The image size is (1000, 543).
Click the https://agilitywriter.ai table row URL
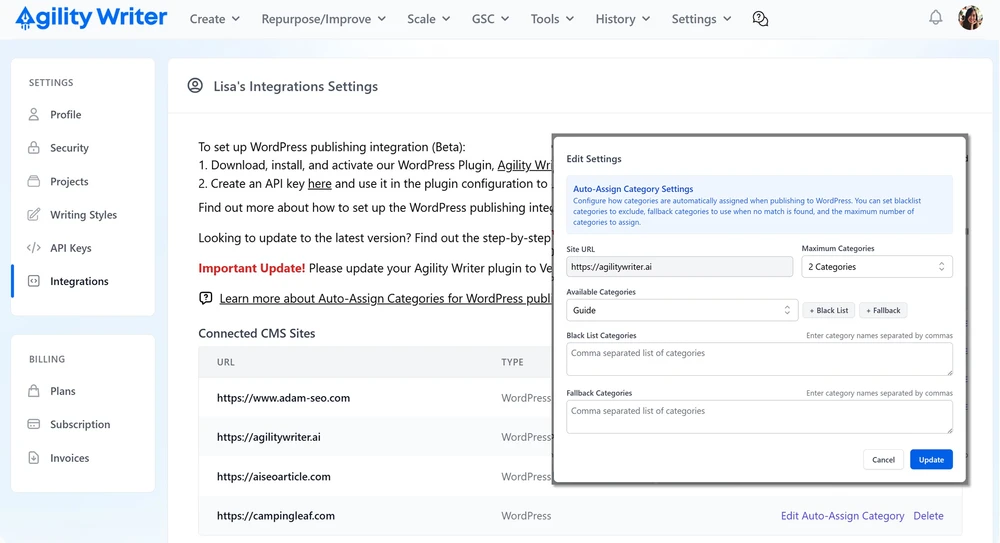268,437
